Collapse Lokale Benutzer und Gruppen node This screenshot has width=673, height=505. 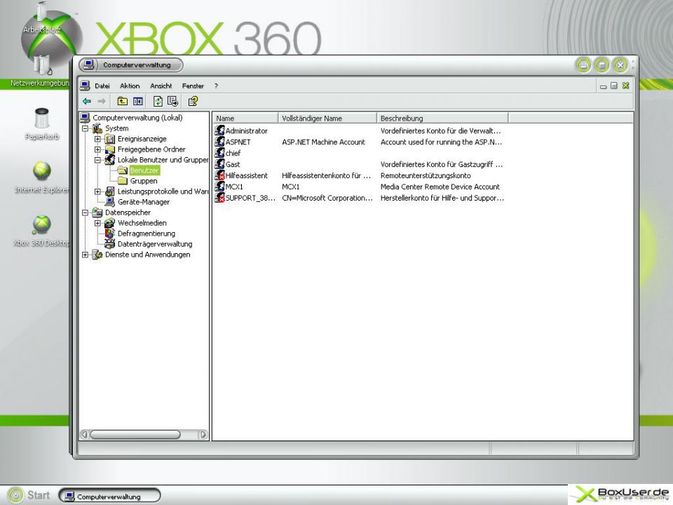(x=97, y=160)
